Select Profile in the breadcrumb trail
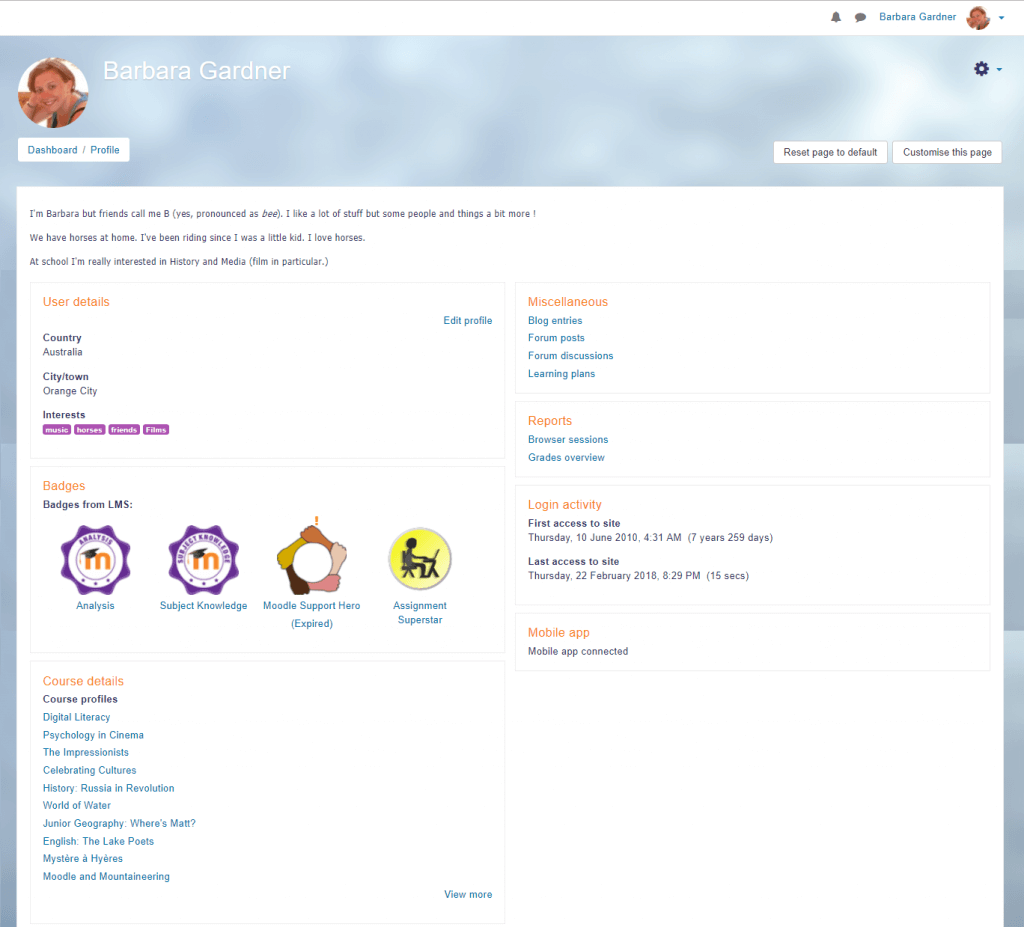The width and height of the screenshot is (1024, 927). point(104,149)
